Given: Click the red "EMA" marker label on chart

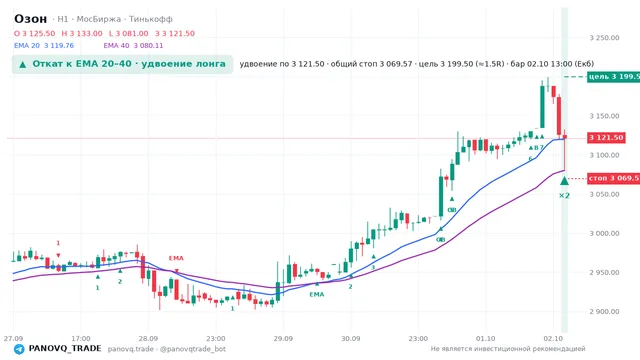Looking at the screenshot, I should tap(176, 258).
